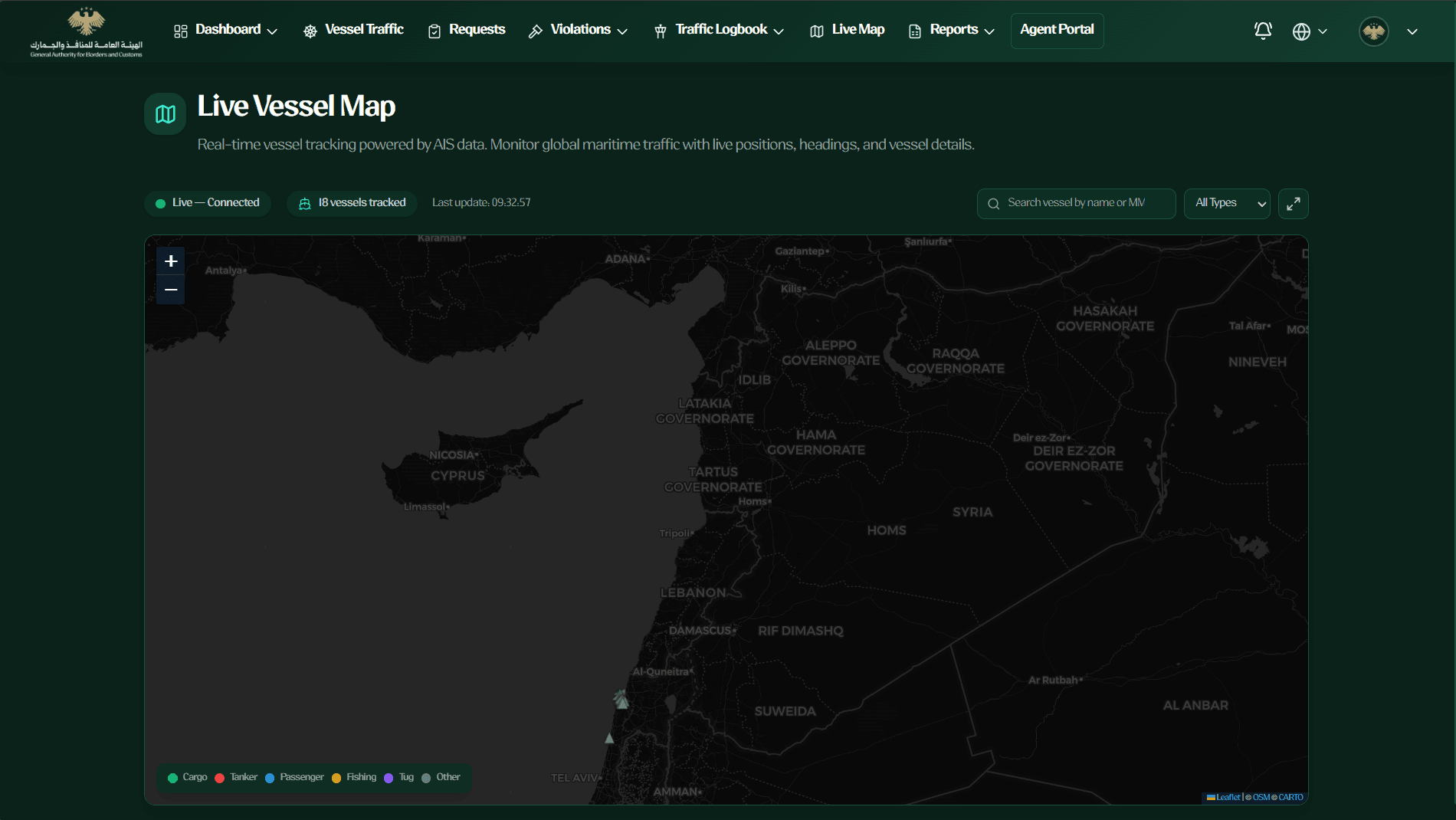Expand the Reports menu chevron

tap(989, 31)
